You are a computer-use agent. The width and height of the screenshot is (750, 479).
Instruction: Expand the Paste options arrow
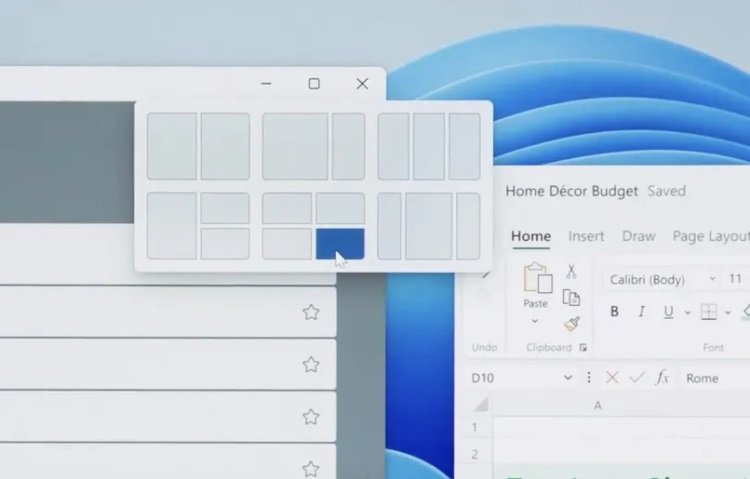535,321
